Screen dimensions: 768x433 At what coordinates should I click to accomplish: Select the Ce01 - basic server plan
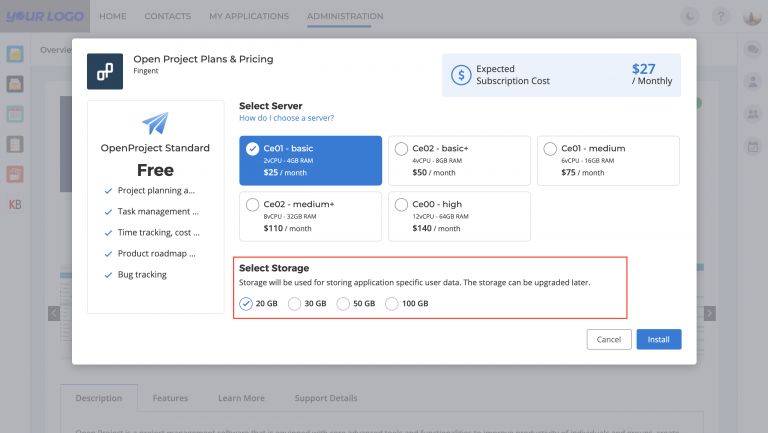click(x=310, y=160)
